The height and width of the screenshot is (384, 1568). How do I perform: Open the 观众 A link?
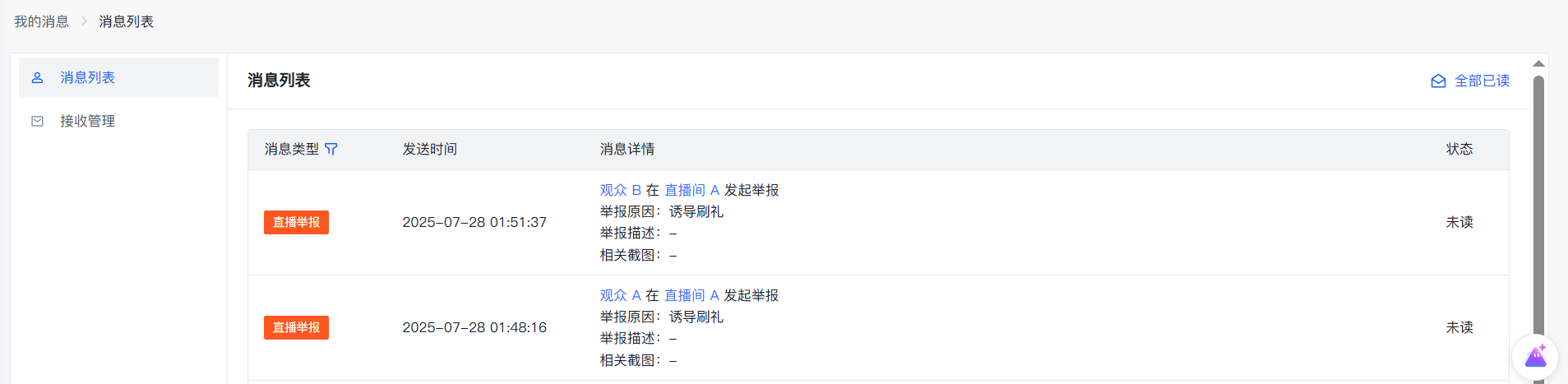pos(620,295)
